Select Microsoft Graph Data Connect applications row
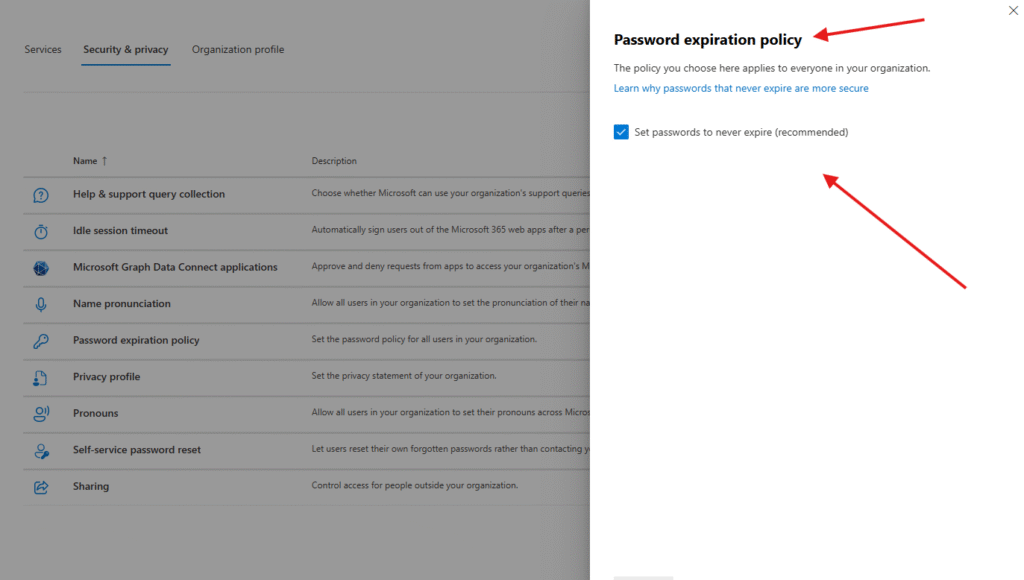 [175, 268]
